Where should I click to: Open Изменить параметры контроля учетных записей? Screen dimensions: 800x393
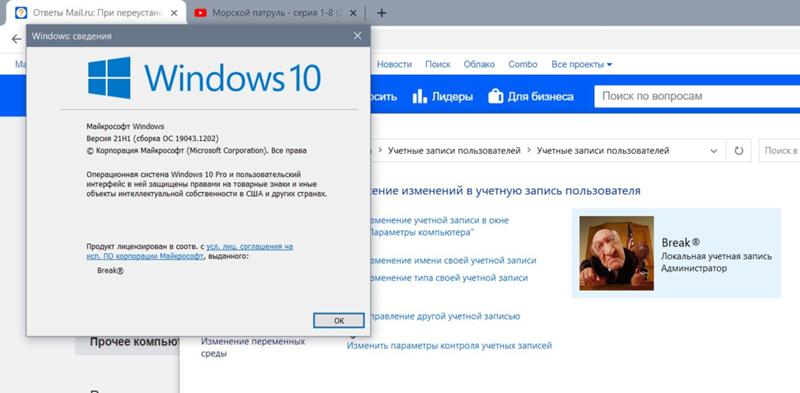coord(449,346)
